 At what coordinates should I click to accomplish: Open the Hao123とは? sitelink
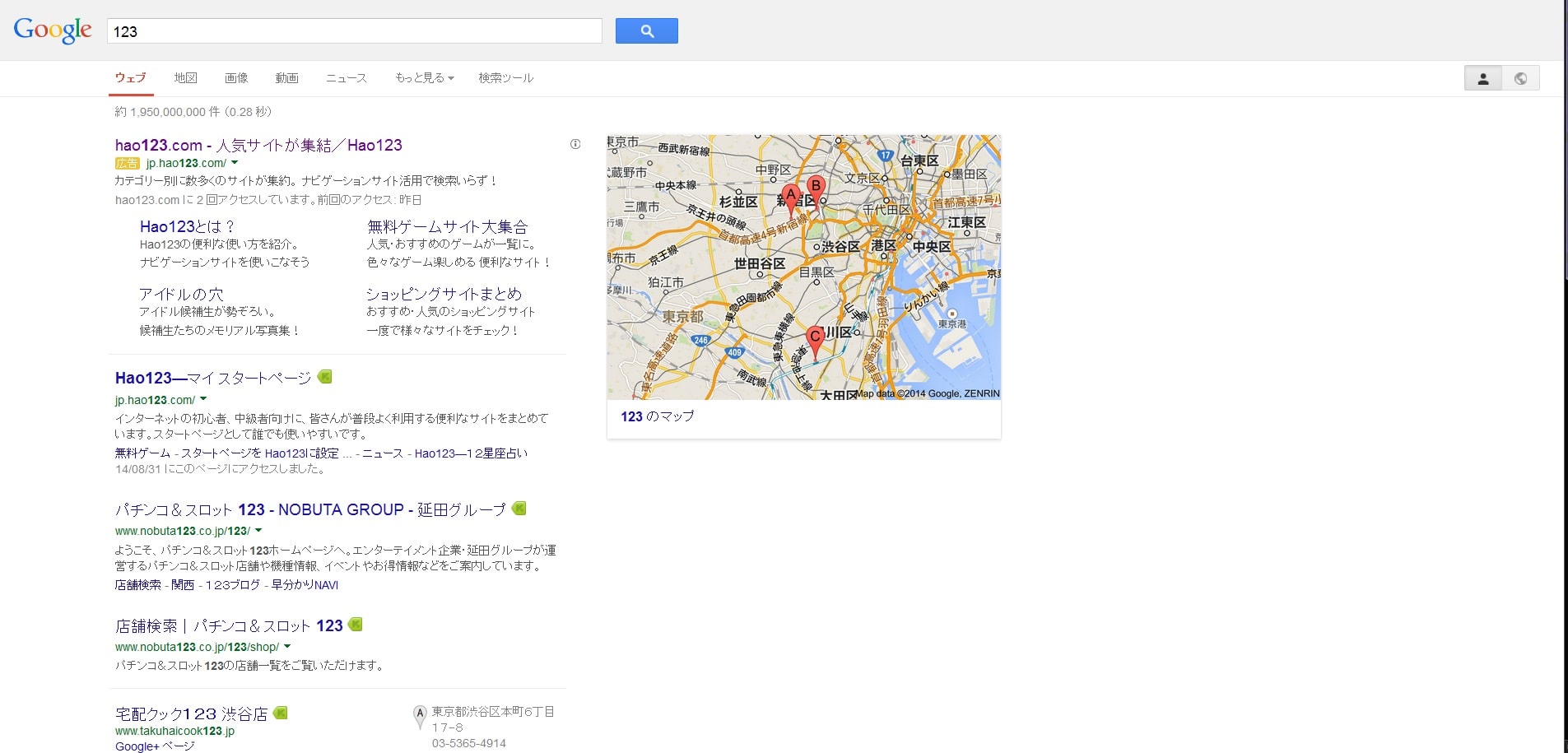click(188, 226)
